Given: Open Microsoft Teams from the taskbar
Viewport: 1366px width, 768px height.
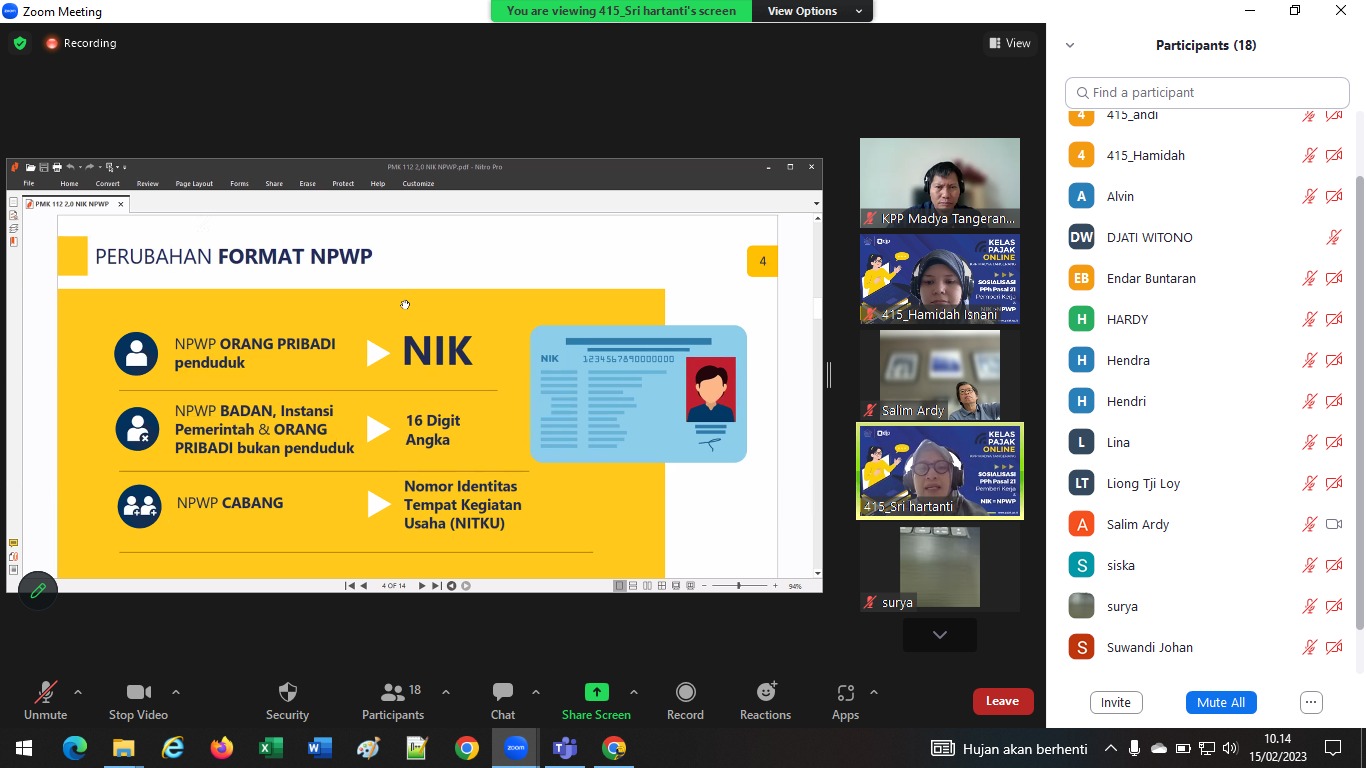Looking at the screenshot, I should [x=565, y=748].
